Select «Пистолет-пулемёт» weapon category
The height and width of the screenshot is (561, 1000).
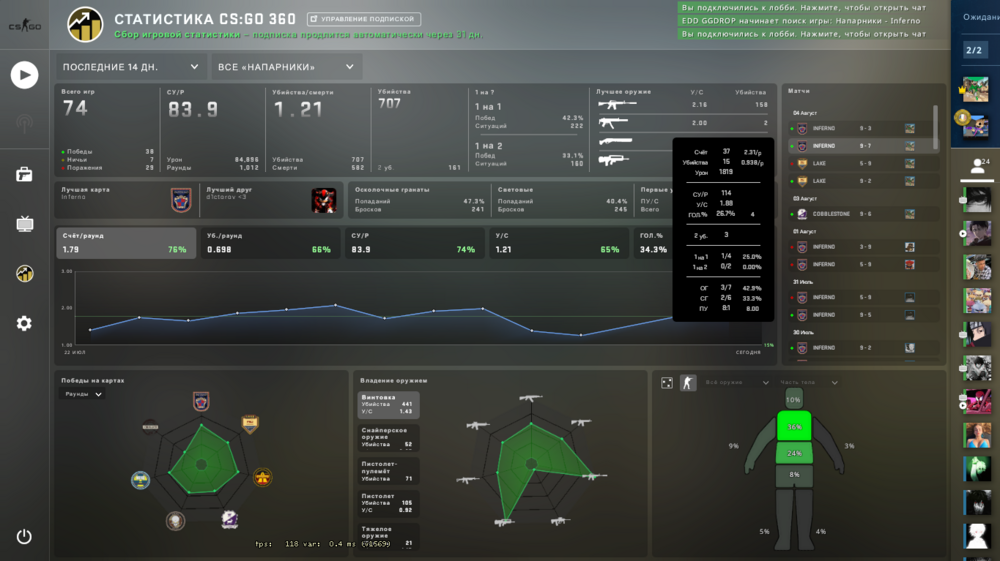click(388, 471)
